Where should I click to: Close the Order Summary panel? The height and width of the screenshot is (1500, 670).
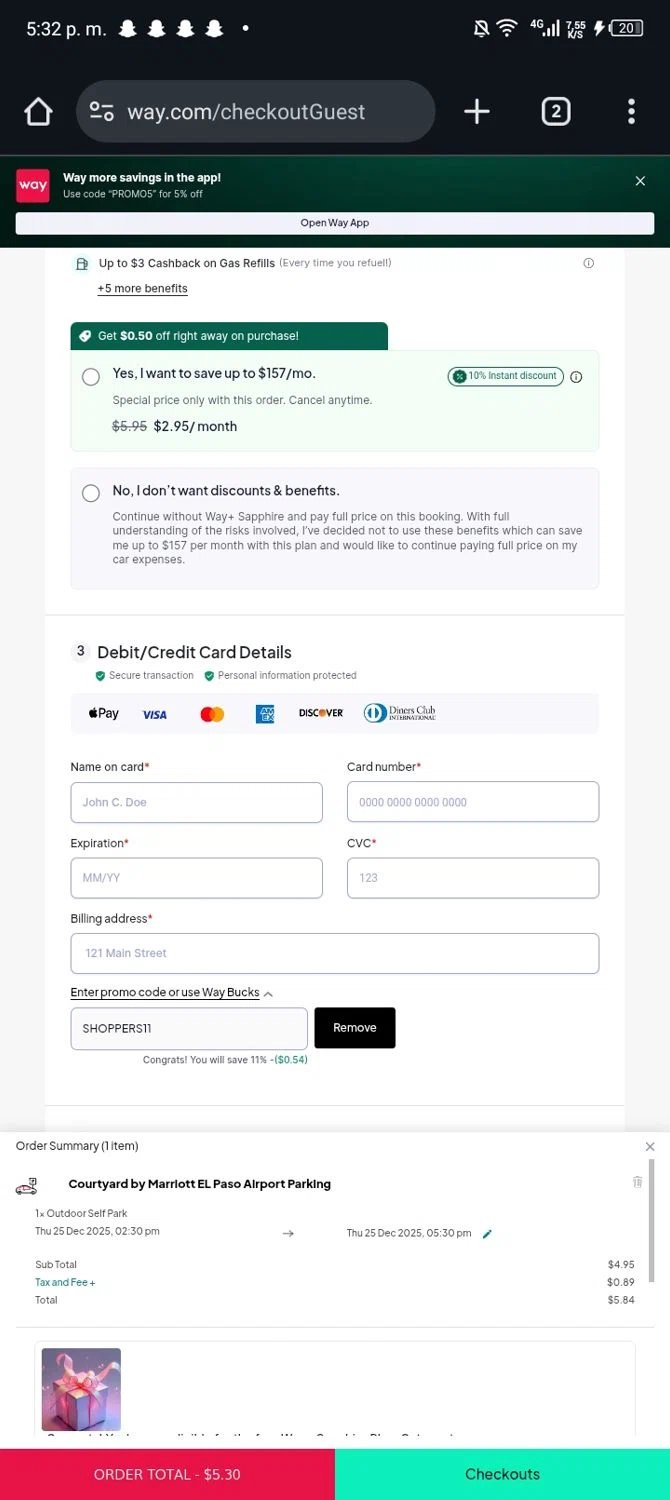pyautogui.click(x=650, y=1147)
